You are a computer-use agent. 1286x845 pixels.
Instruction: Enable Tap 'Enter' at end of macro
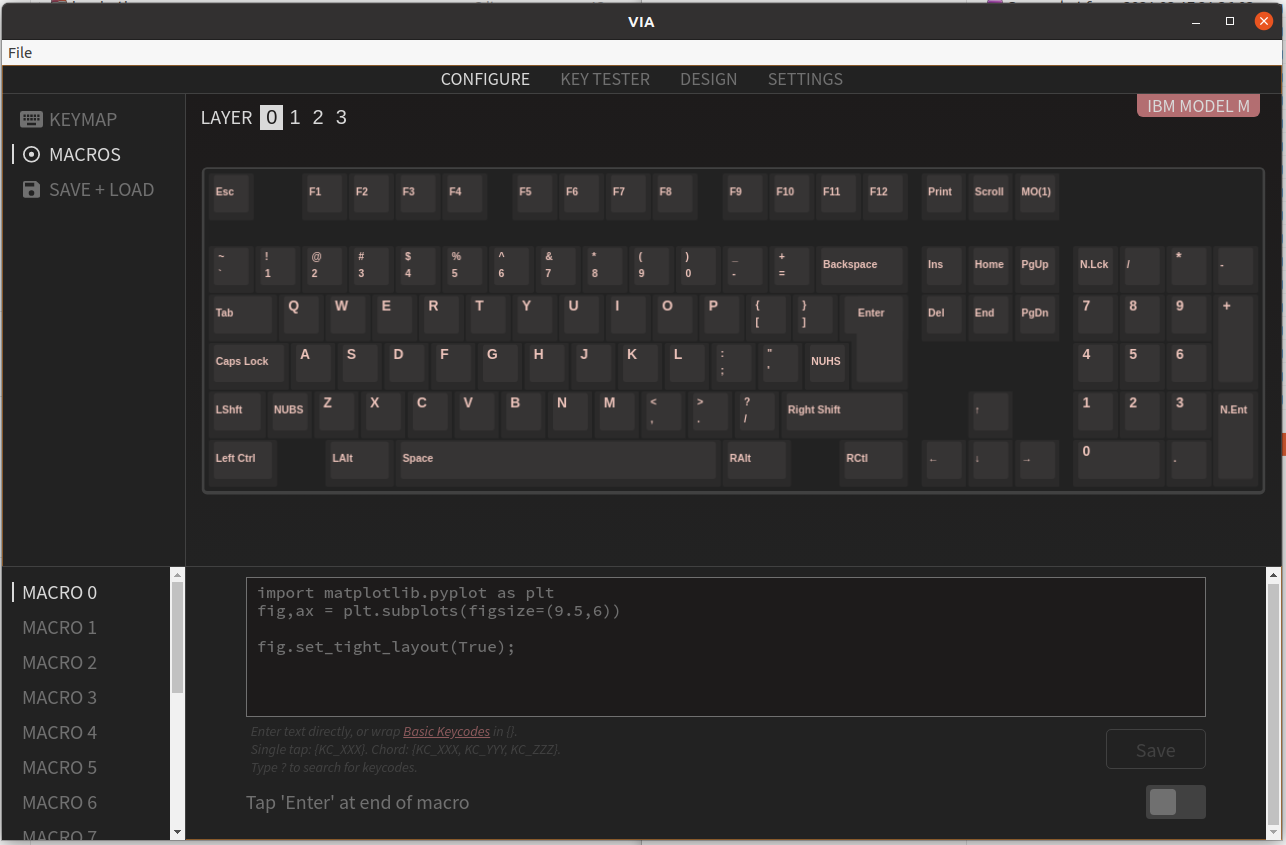[x=1175, y=801]
